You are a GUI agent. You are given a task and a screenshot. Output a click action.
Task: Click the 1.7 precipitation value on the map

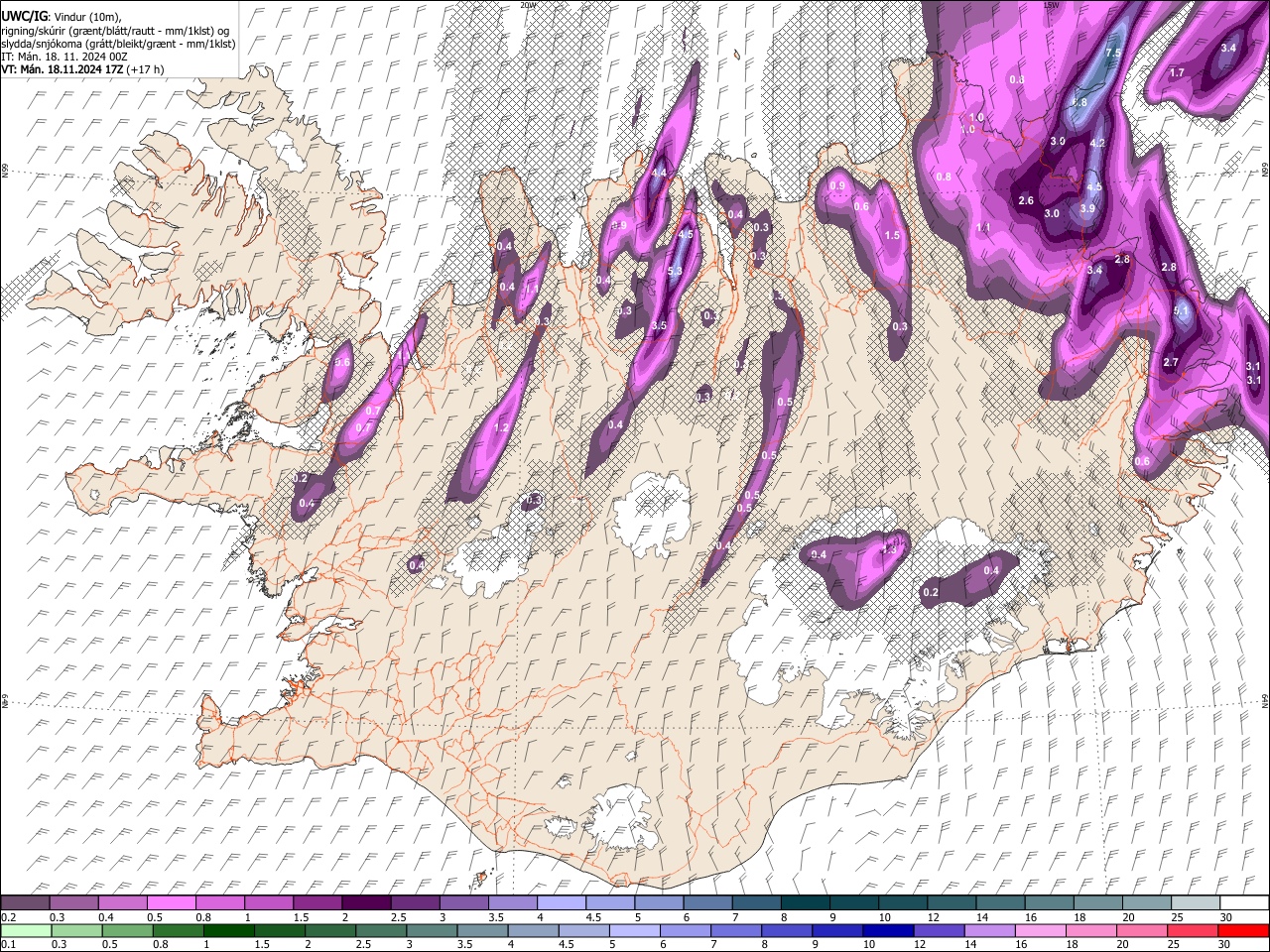[x=1178, y=72]
